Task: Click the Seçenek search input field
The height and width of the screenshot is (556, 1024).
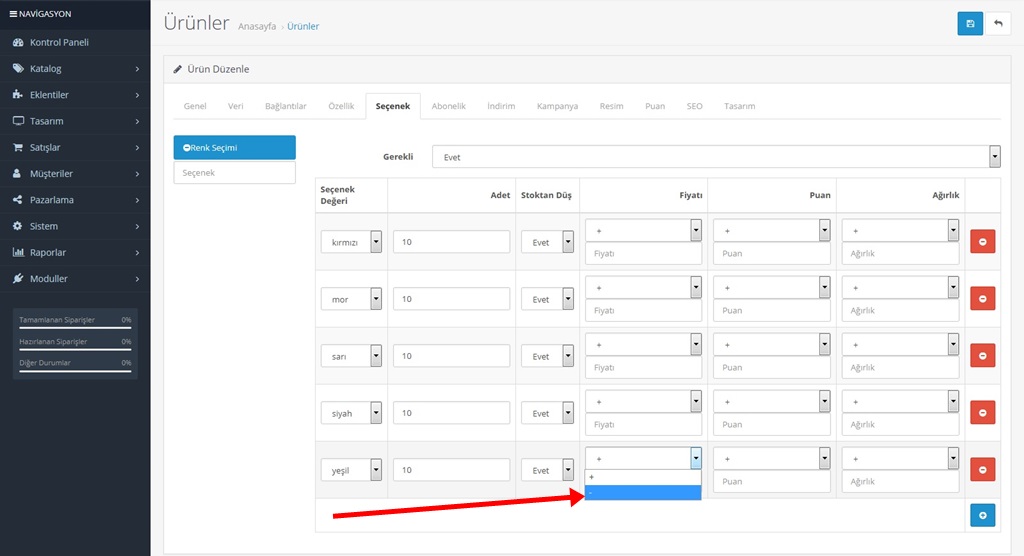Action: click(234, 173)
